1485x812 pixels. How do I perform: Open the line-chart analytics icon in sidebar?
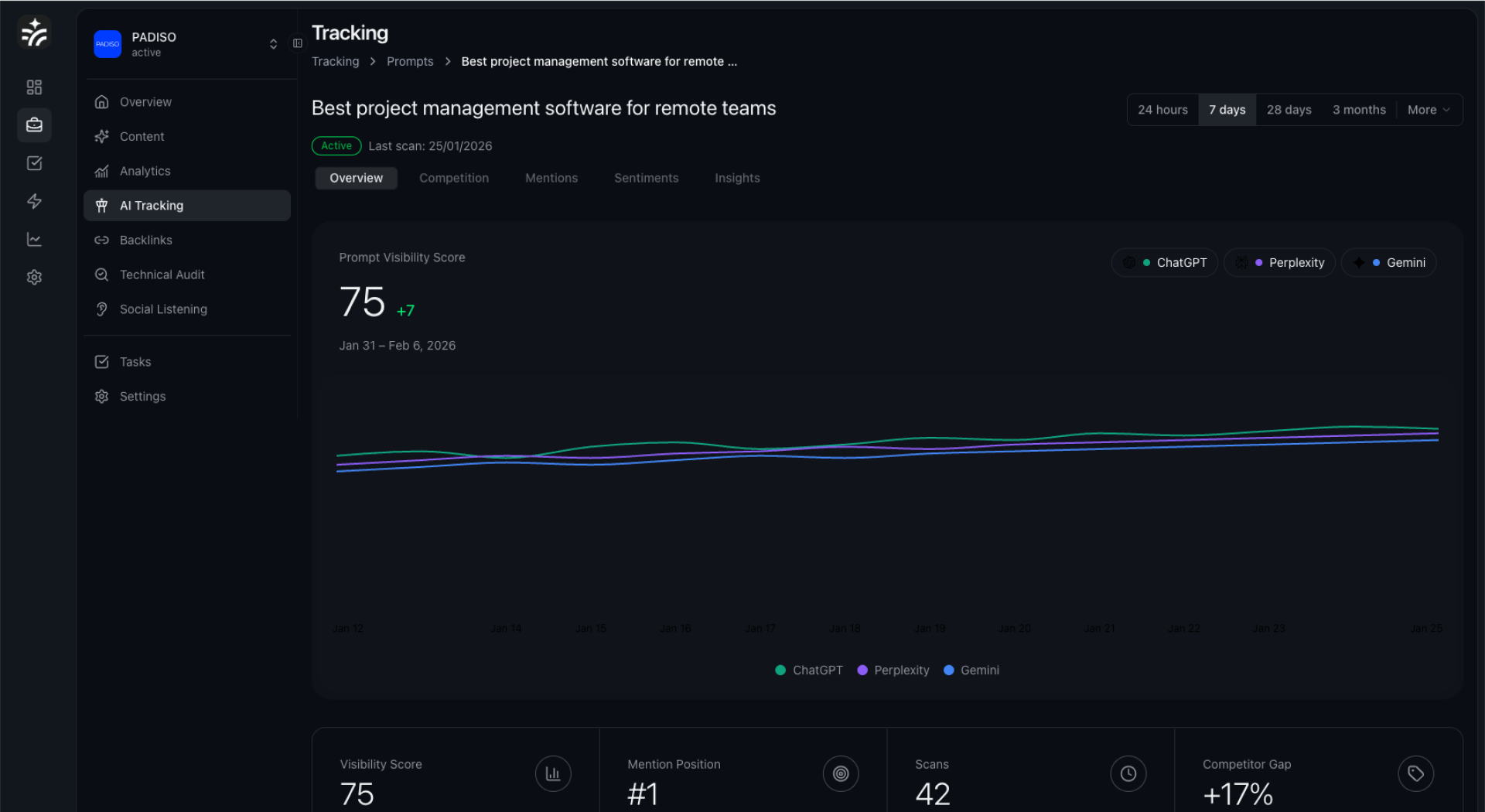click(34, 239)
